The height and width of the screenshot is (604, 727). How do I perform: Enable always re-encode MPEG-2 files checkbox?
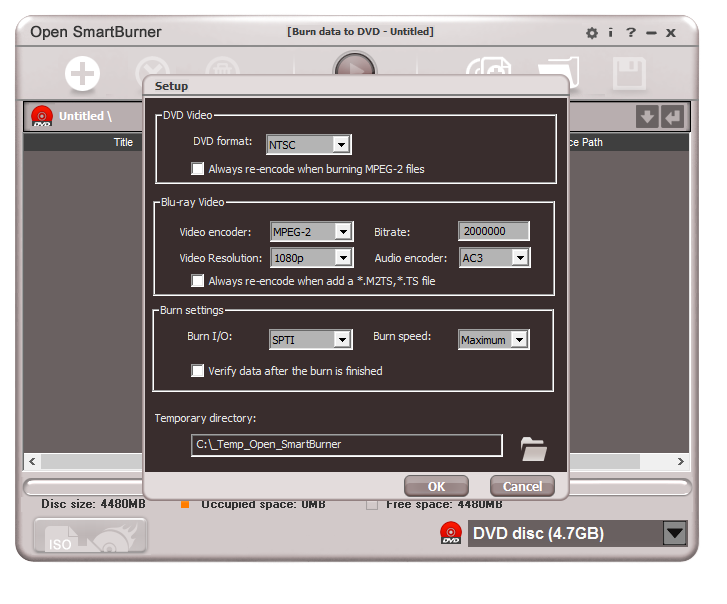(x=198, y=169)
